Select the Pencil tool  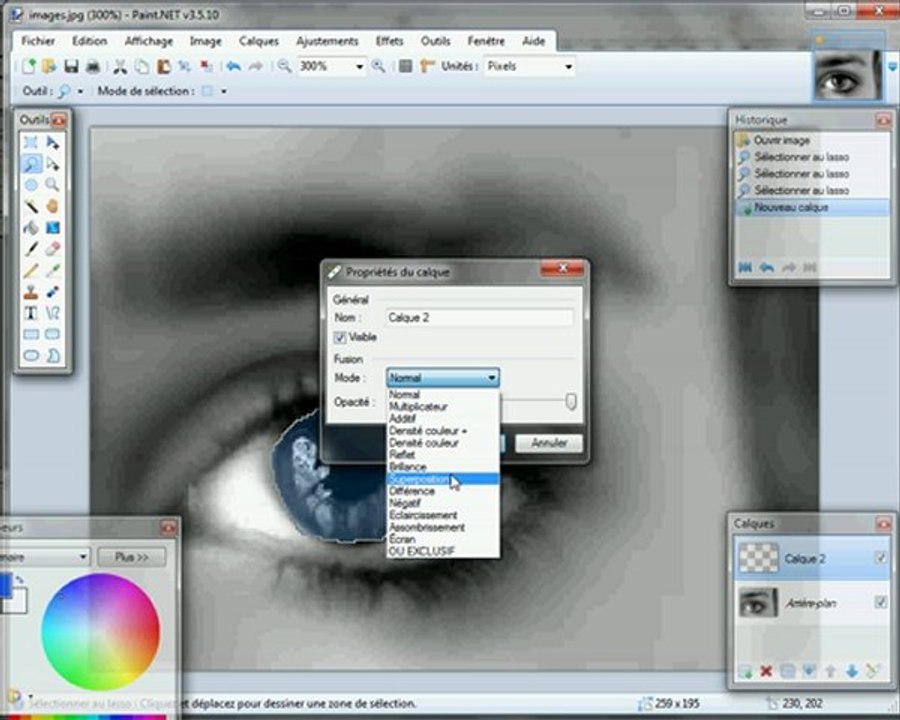31,270
